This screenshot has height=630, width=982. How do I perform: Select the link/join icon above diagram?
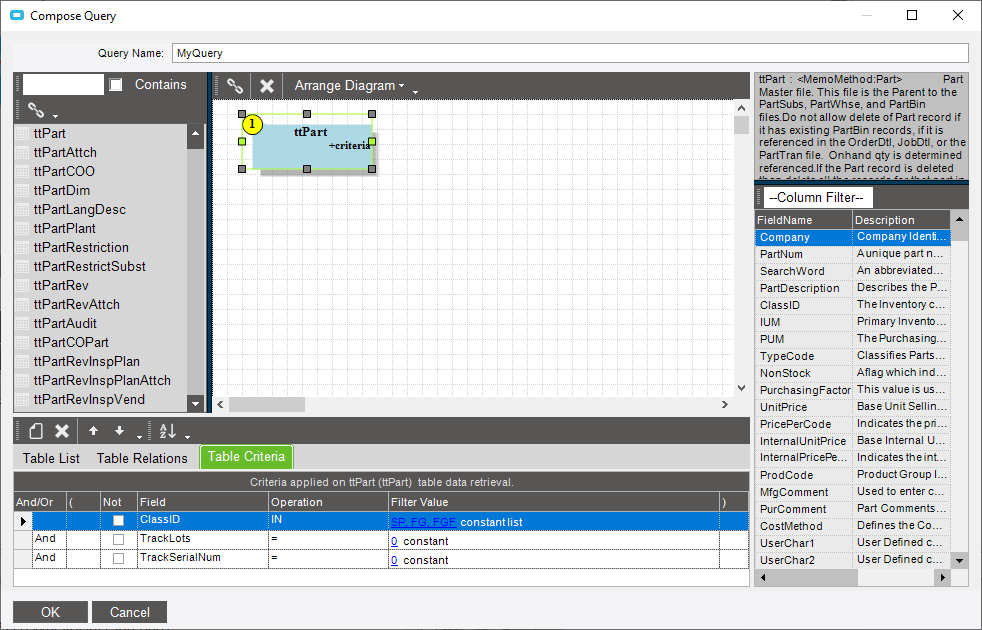click(x=235, y=85)
